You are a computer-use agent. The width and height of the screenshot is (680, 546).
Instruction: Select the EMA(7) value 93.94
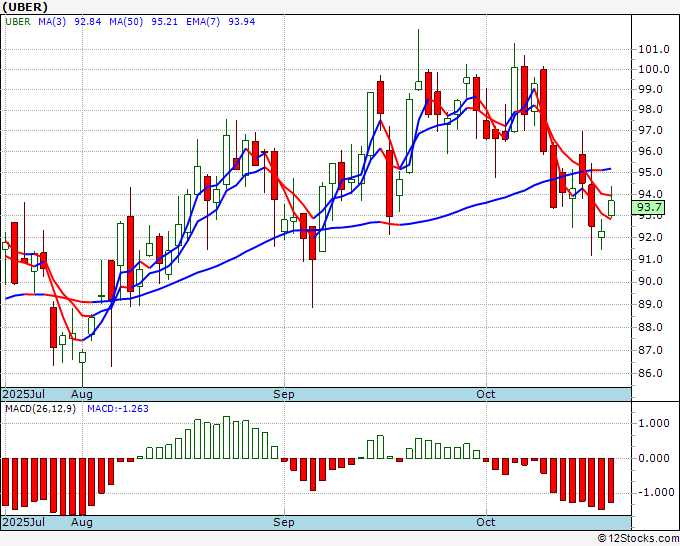pos(242,22)
